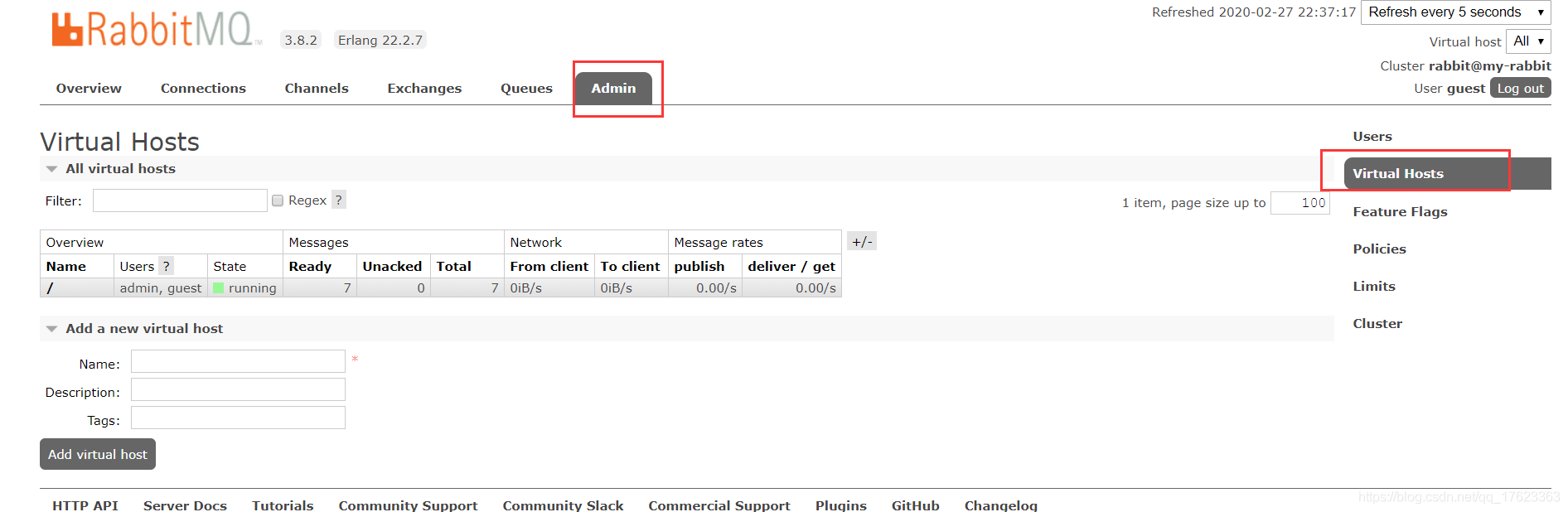Open the Plugins footer link

click(840, 505)
